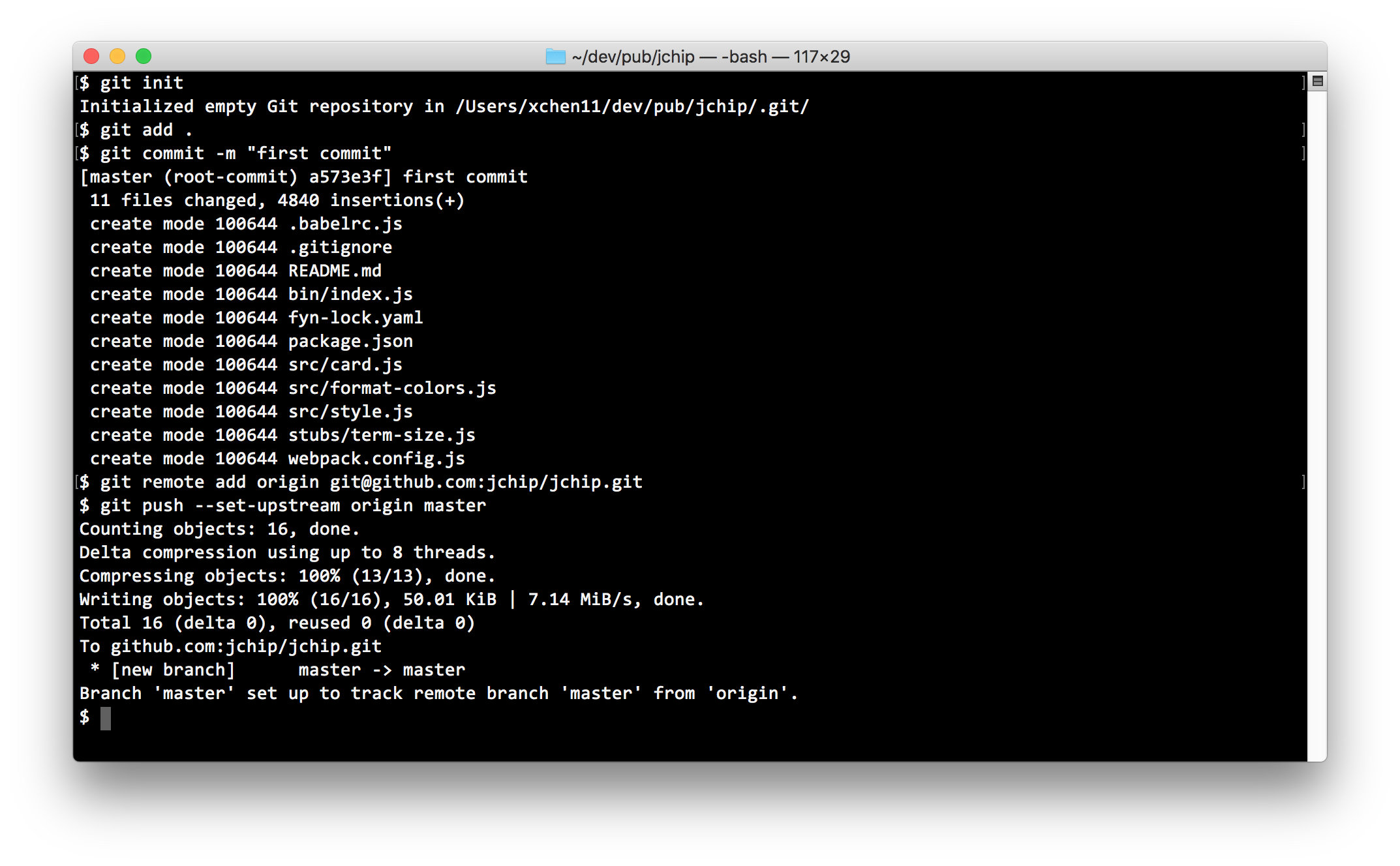
Task: Click on github.com origin remote URL
Action: 487,482
